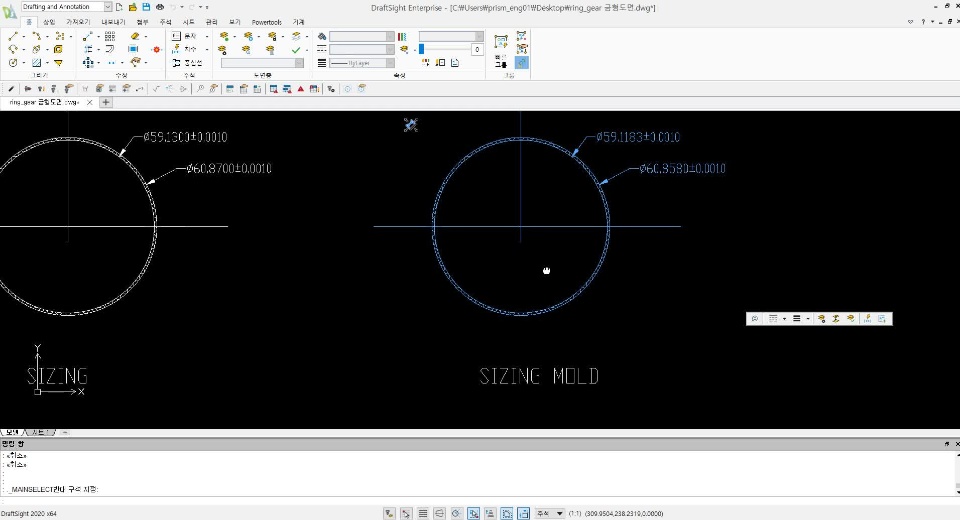Open the Powertools ribbon tab
The width and height of the screenshot is (960, 520).
pos(266,22)
